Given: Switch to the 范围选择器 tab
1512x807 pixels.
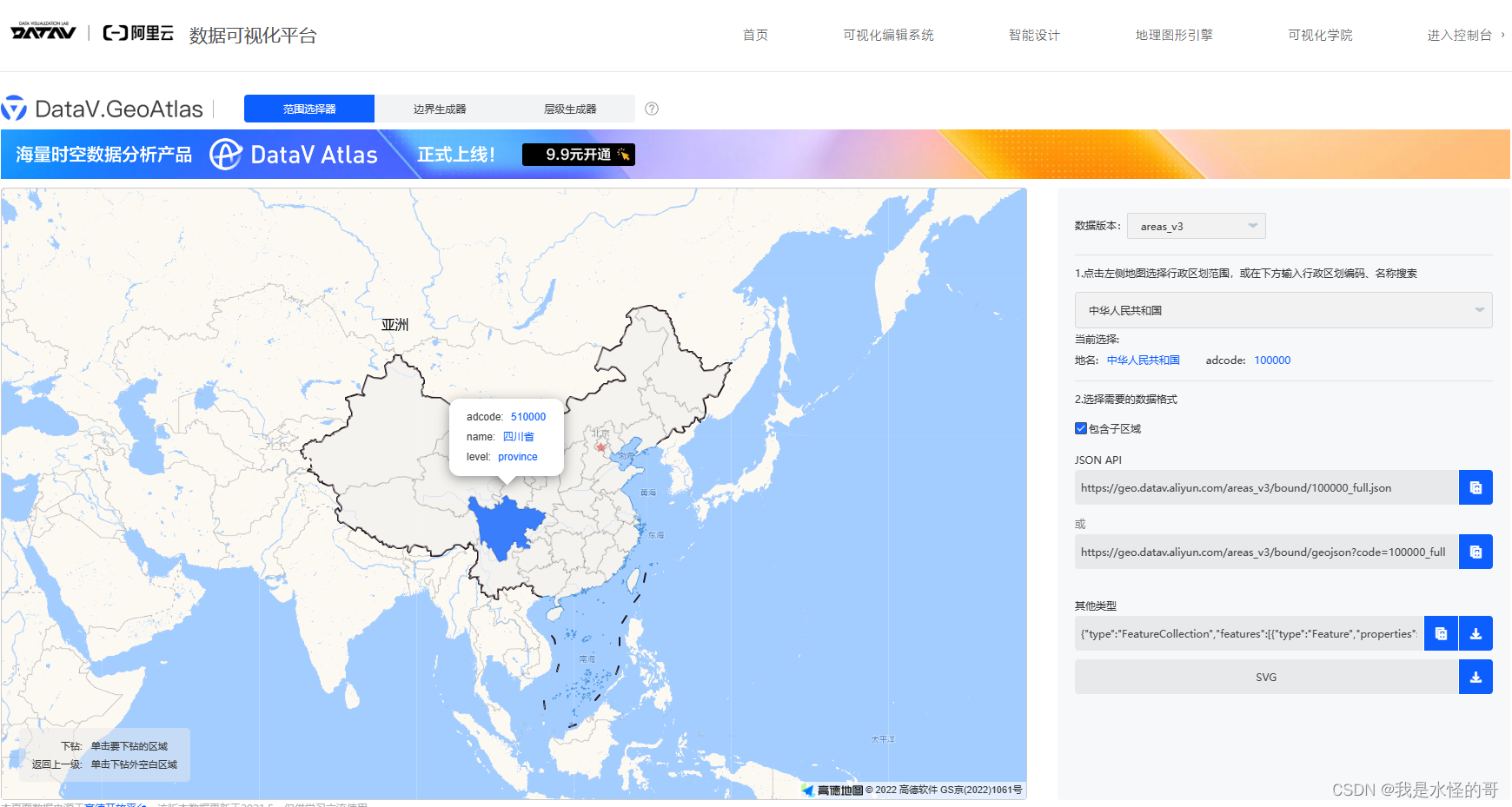Looking at the screenshot, I should coord(309,109).
